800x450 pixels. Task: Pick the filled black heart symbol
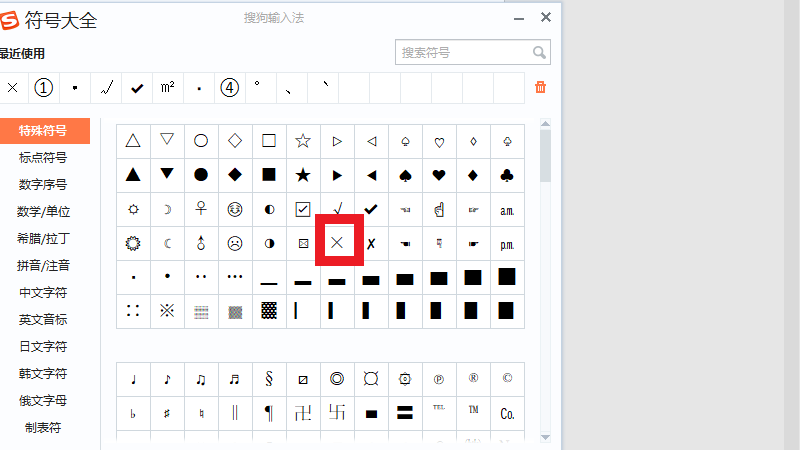click(x=439, y=175)
